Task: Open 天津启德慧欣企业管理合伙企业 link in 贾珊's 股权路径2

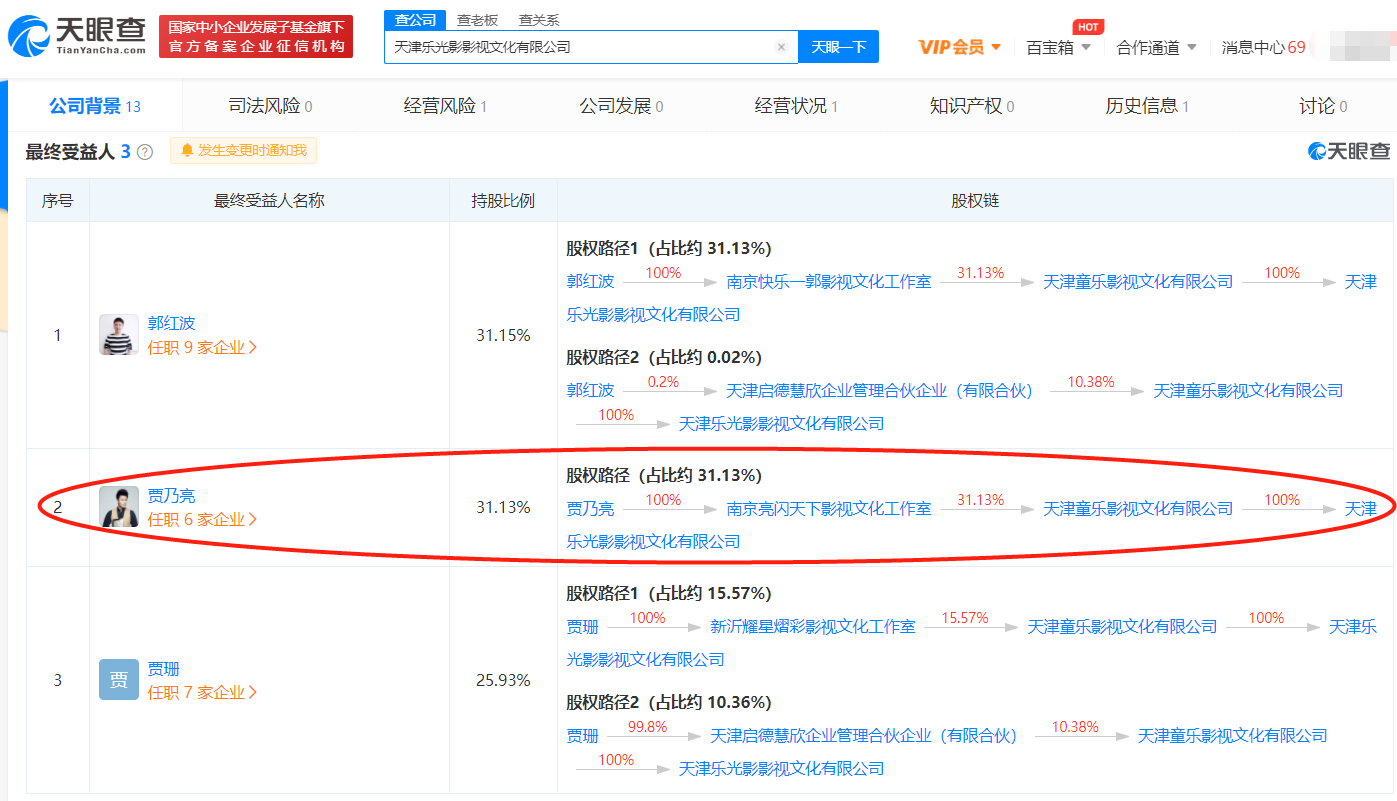Action: (x=864, y=736)
